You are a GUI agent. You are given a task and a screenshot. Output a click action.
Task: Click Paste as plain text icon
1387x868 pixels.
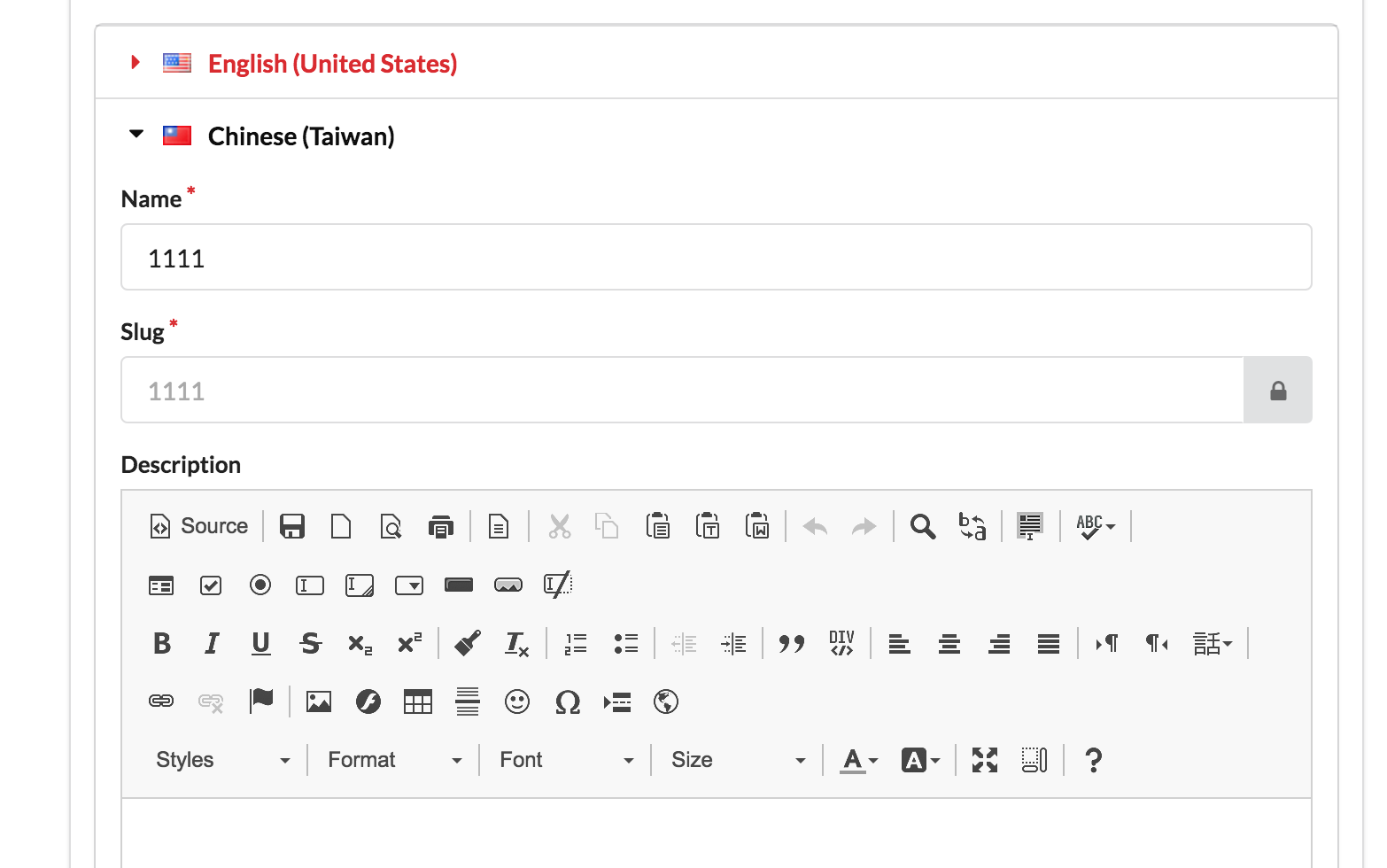[708, 526]
